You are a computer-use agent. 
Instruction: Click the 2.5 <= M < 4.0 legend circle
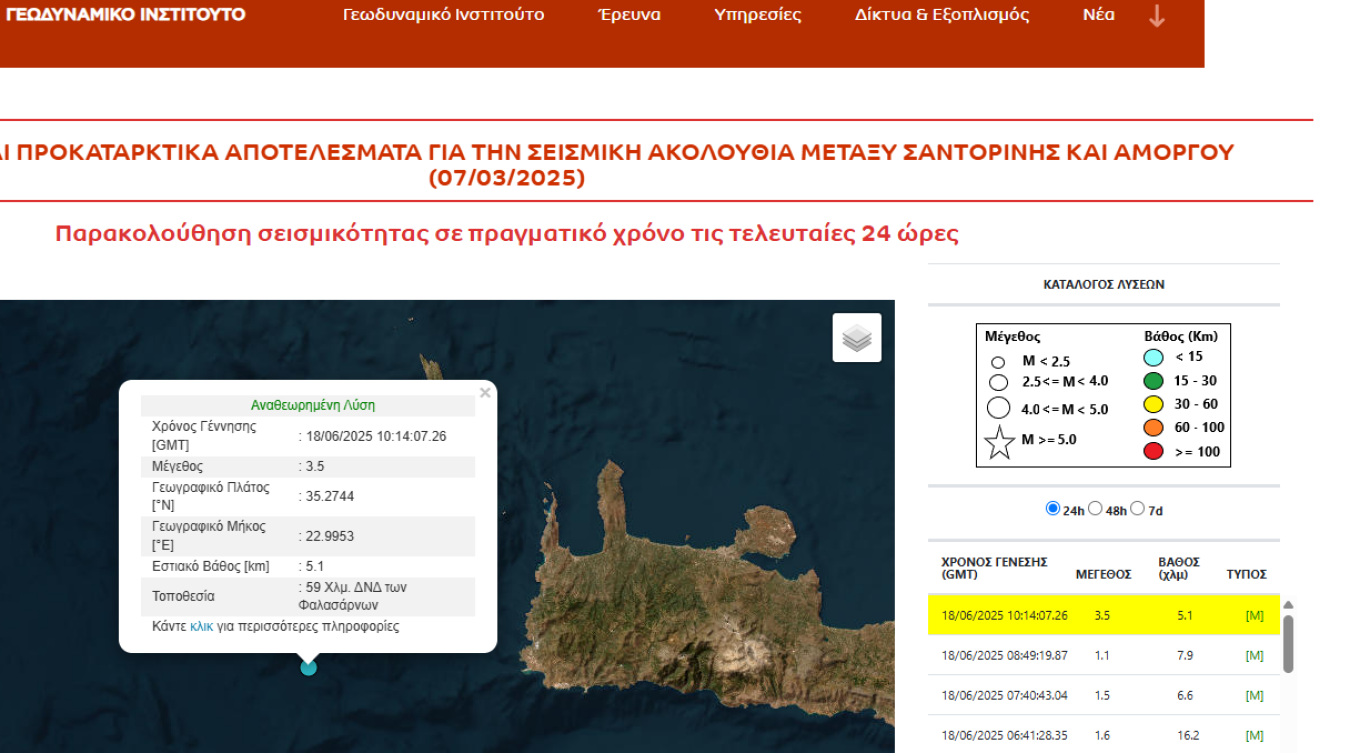tap(998, 382)
